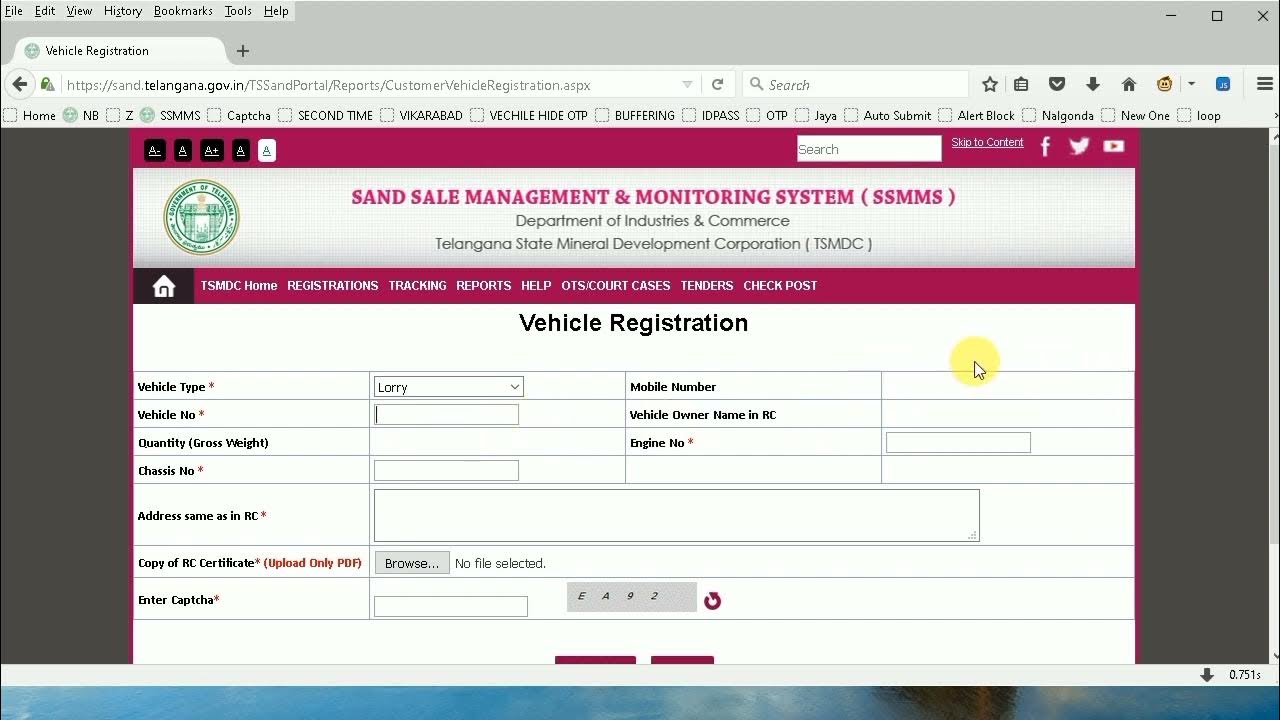Open the SSMMS bookmark
The height and width of the screenshot is (720, 1280).
click(x=171, y=116)
